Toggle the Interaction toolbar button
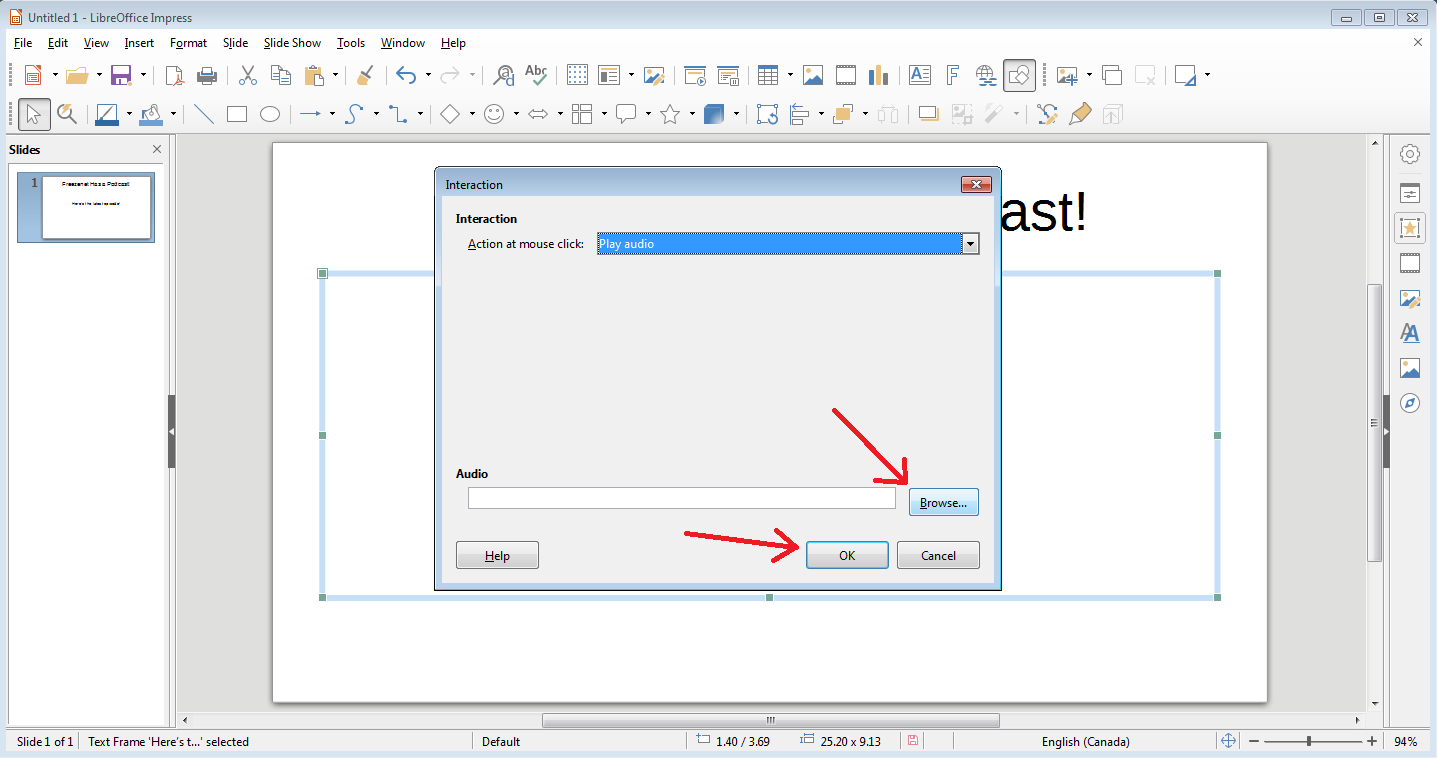1437x758 pixels. (x=1019, y=75)
